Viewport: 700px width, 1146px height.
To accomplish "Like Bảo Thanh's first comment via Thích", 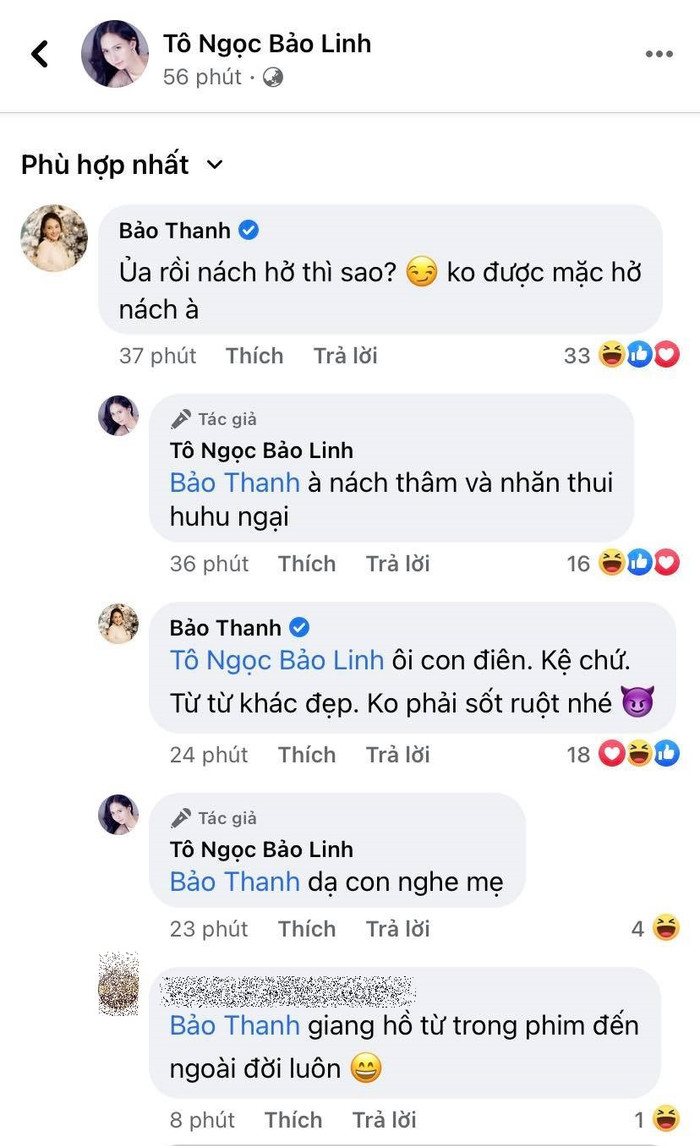I will point(254,355).
